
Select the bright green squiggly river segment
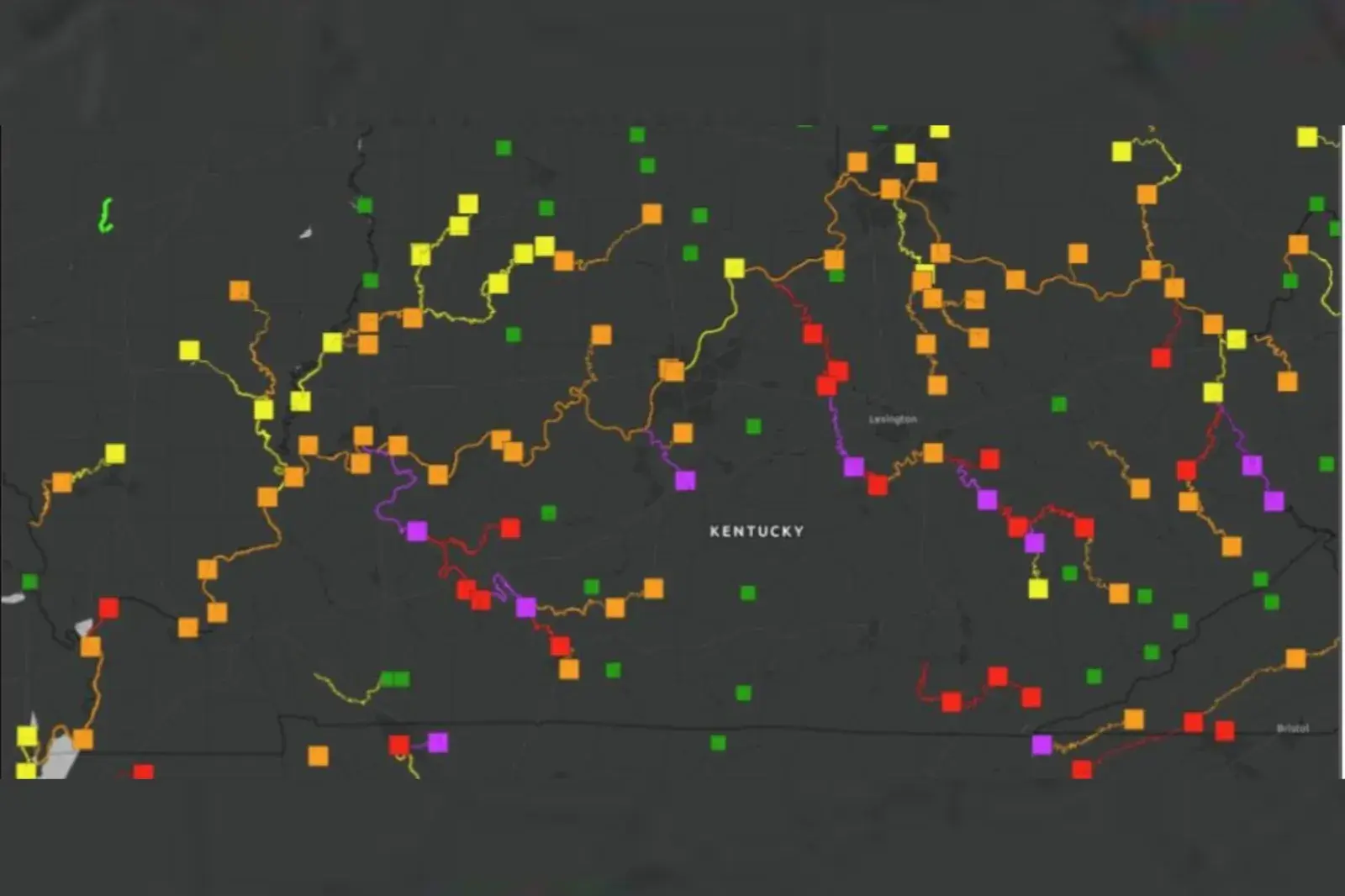pos(106,215)
